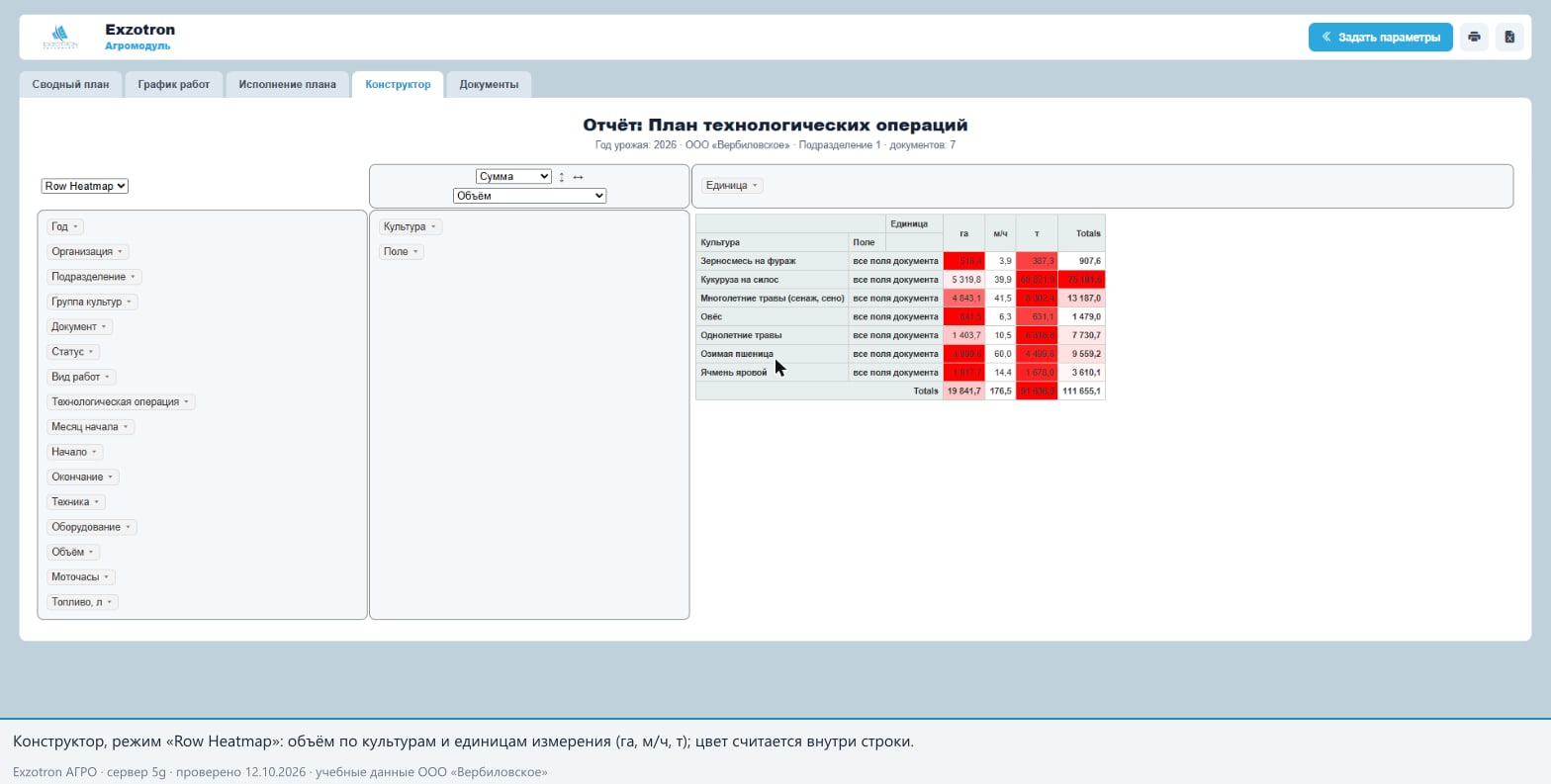Open filter for the Поле row field
1551x784 pixels.
416,252
